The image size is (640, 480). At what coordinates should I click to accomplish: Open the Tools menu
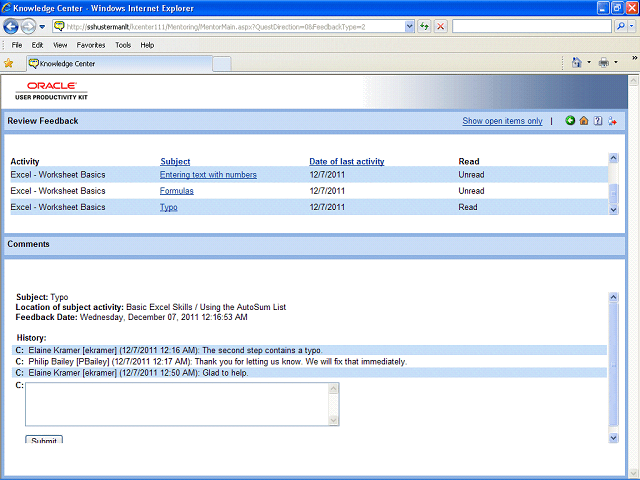pos(123,45)
